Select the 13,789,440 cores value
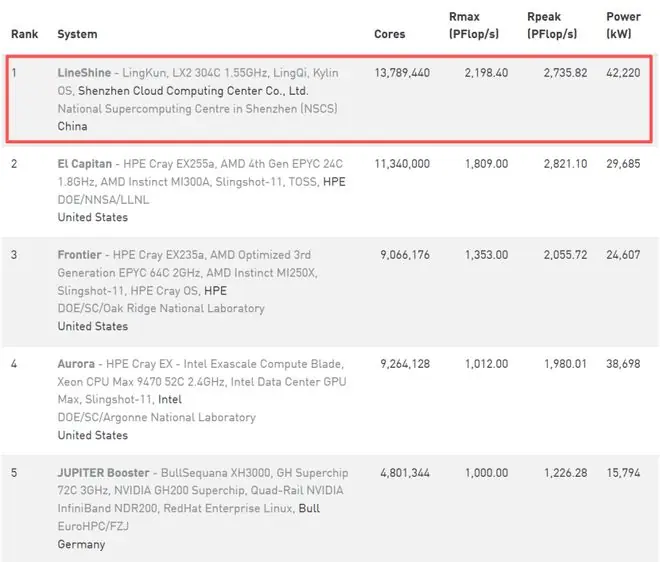 pos(402,73)
